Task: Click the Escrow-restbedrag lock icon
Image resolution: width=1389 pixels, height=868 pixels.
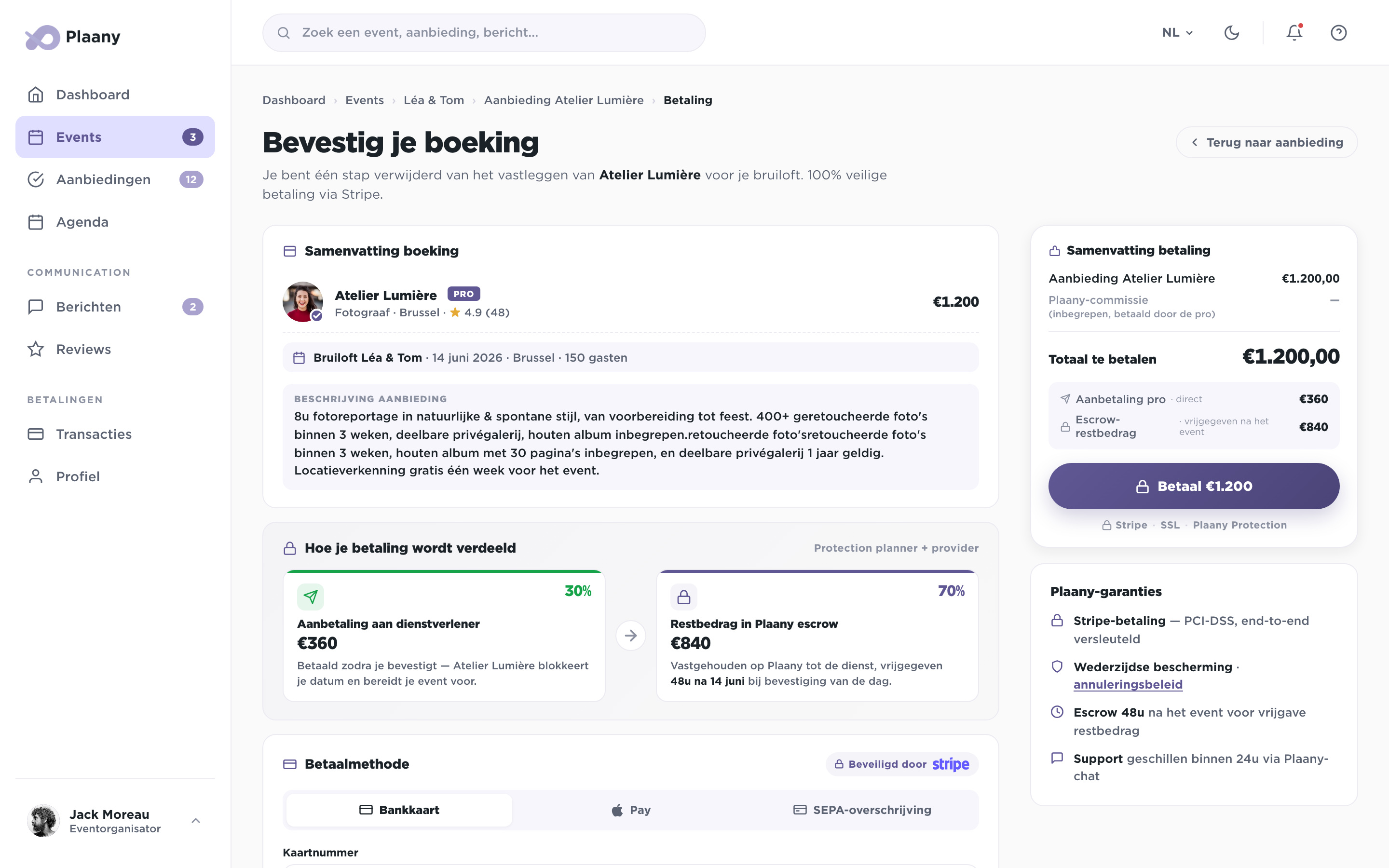Action: [x=1065, y=427]
